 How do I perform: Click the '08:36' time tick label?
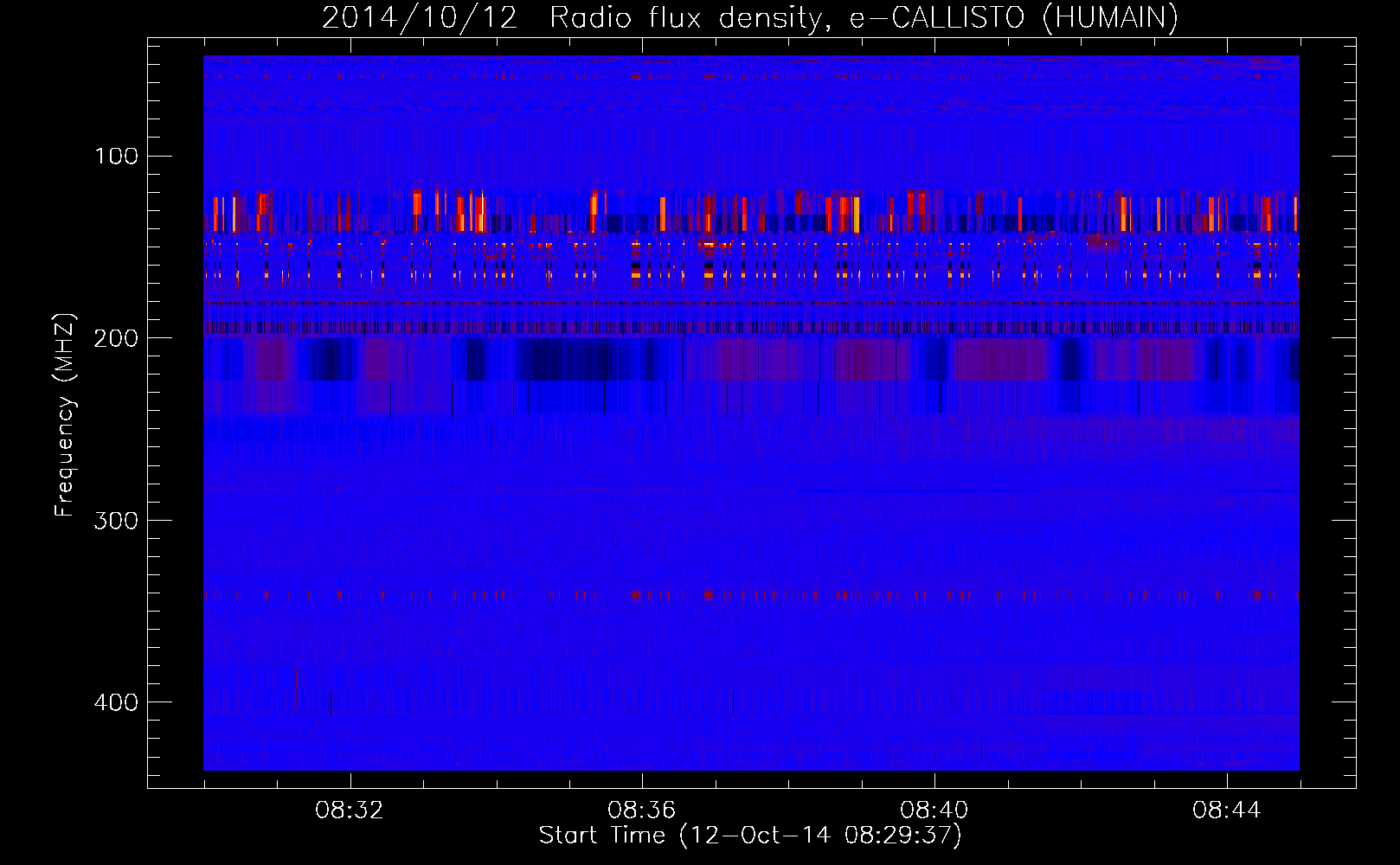click(x=642, y=811)
